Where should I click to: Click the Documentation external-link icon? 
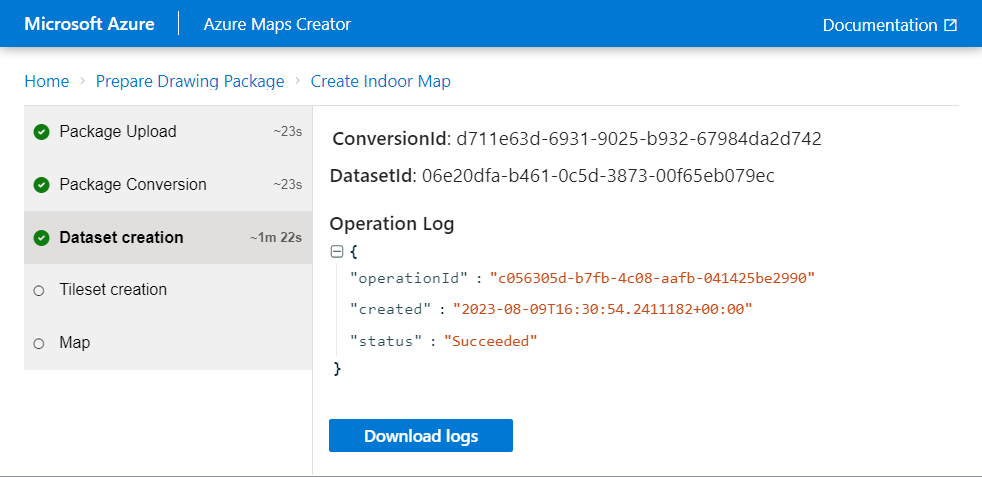[x=951, y=25]
